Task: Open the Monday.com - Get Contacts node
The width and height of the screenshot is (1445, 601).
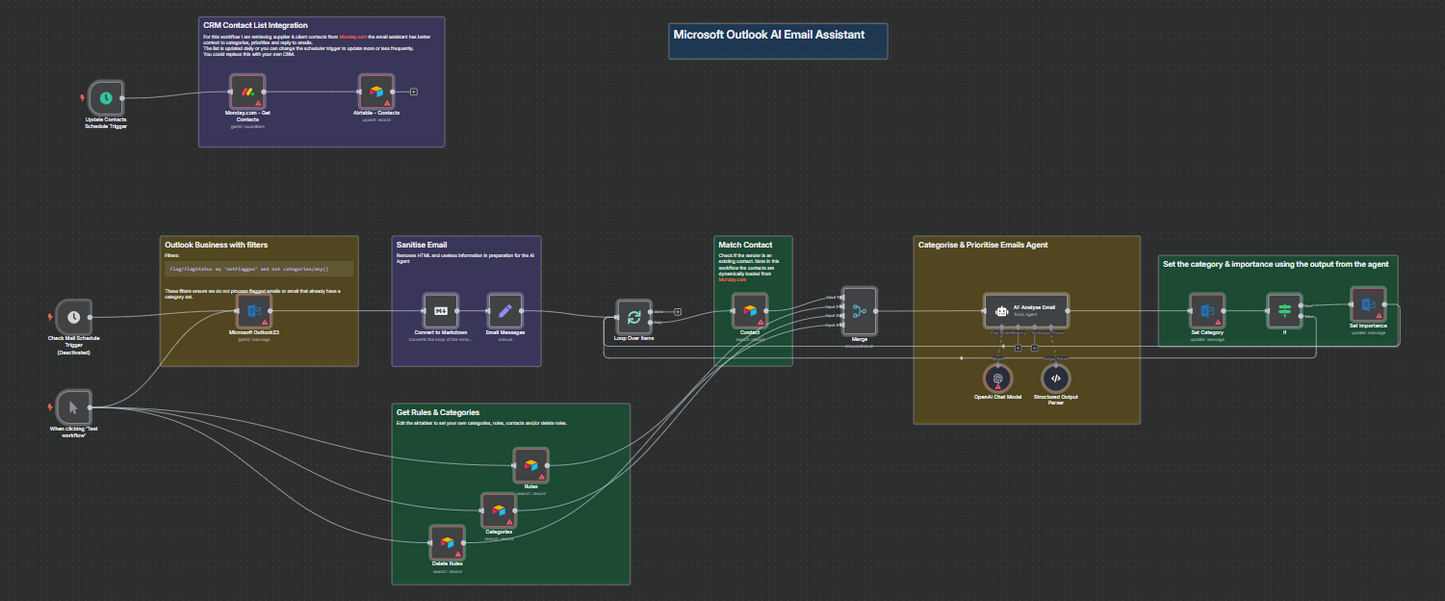Action: point(247,90)
